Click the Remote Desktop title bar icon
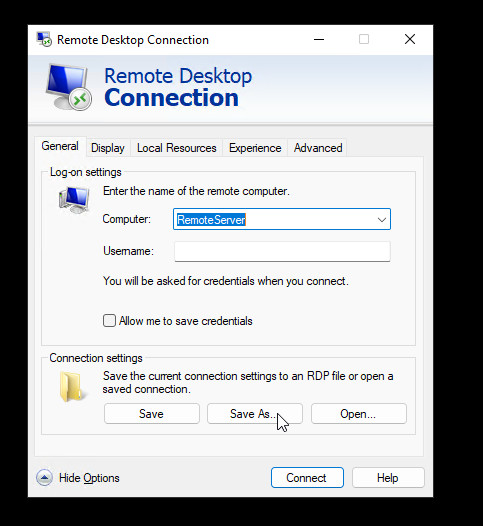483x526 pixels. [44, 40]
